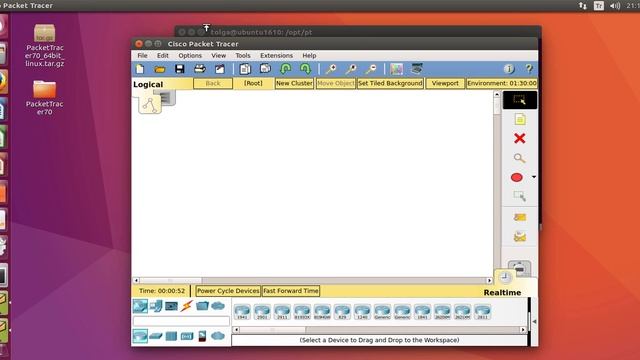
Task: Click the Viewport button
Action: tap(445, 83)
